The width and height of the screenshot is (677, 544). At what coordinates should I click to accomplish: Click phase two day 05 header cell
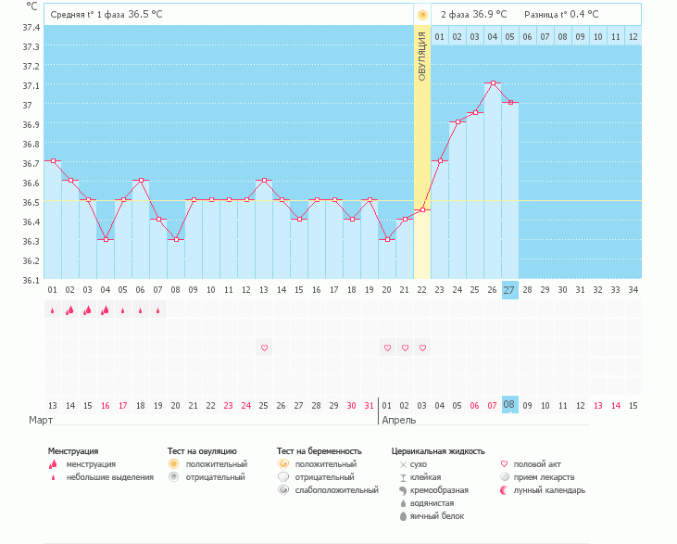[x=510, y=37]
